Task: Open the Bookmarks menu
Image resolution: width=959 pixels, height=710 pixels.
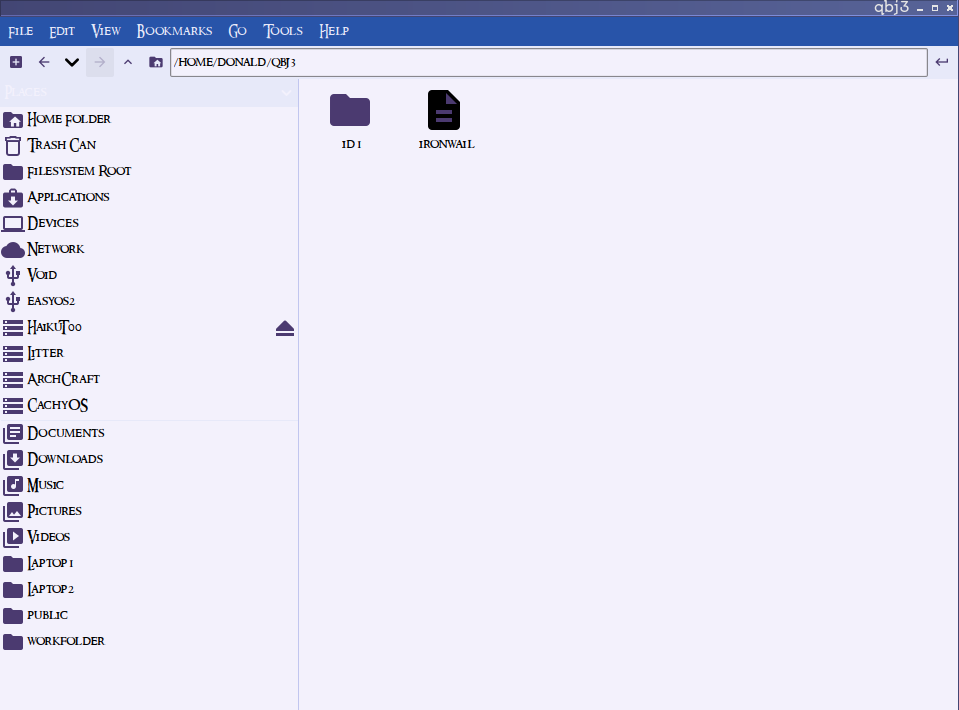Action: coord(174,31)
